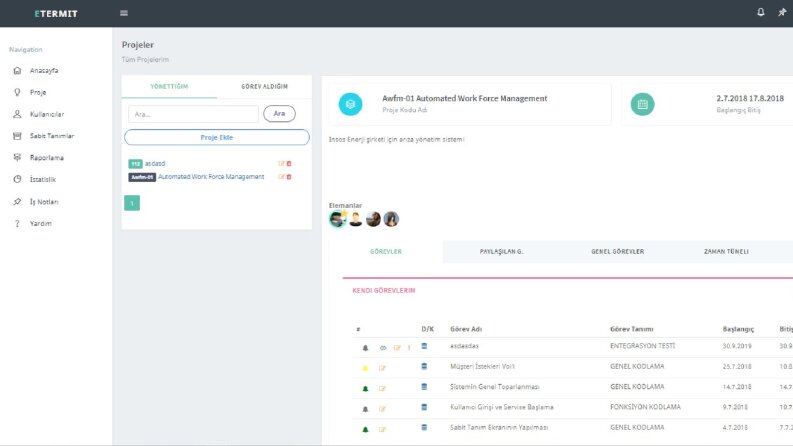Click bell for Kullanıcı Girişi ve Servise Başlama
The height and width of the screenshot is (446, 793).
point(365,409)
